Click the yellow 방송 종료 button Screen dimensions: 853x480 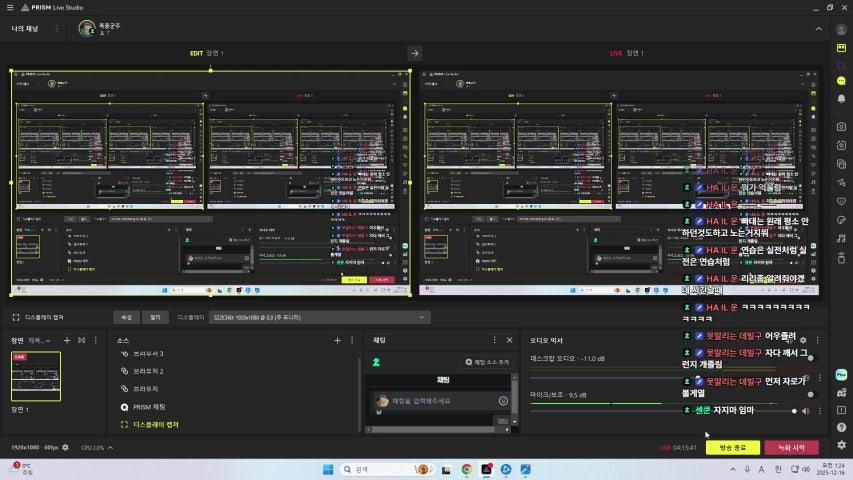click(732, 448)
